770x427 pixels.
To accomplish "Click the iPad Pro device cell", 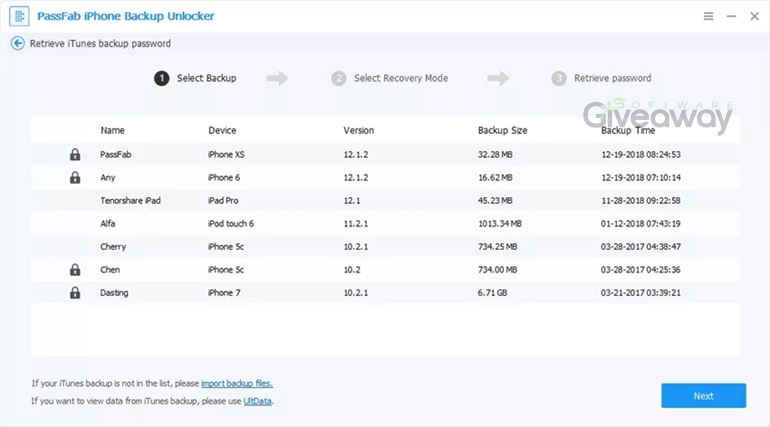I will (223, 200).
